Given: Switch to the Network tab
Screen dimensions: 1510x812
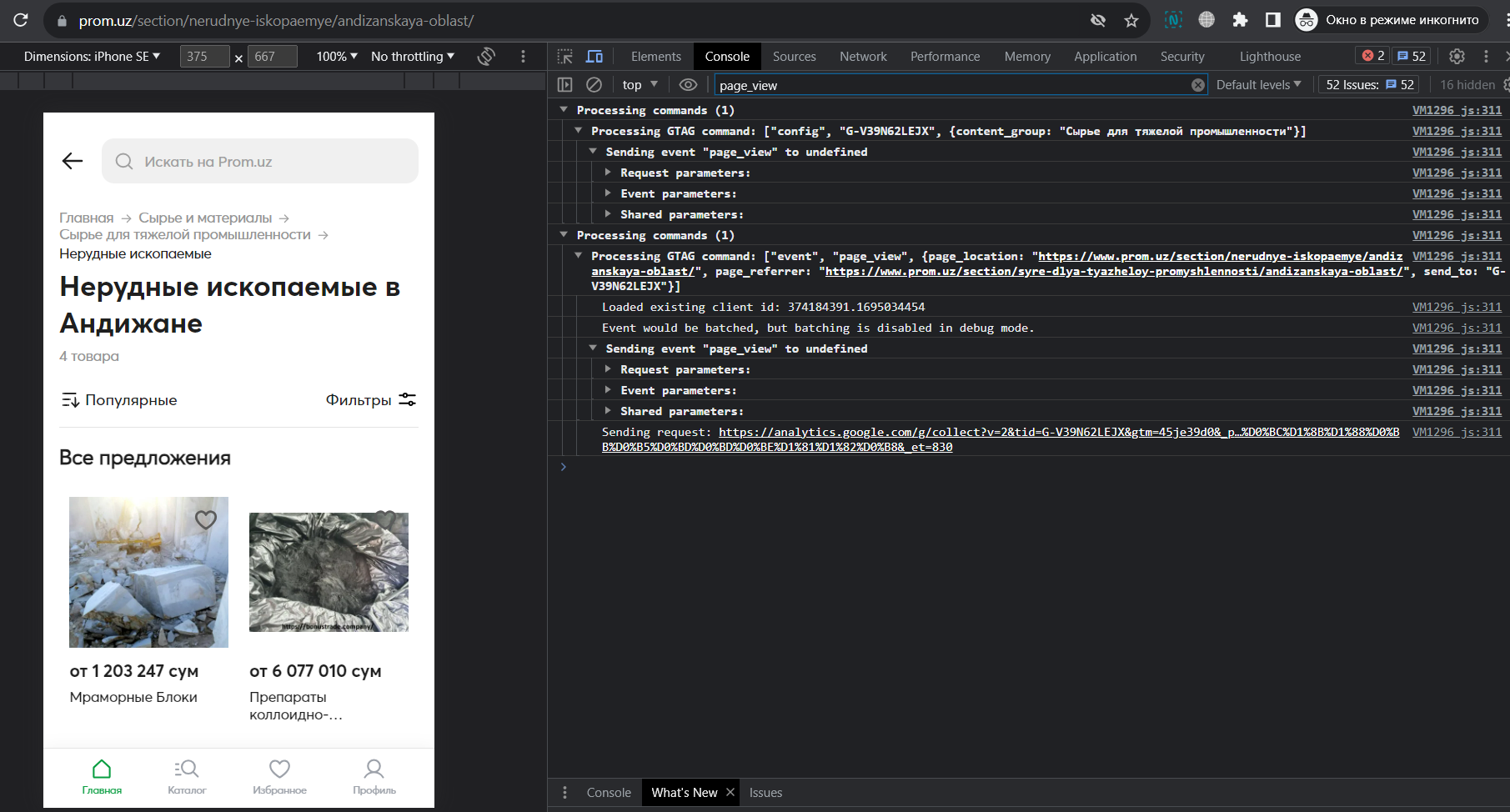Looking at the screenshot, I should coord(863,57).
